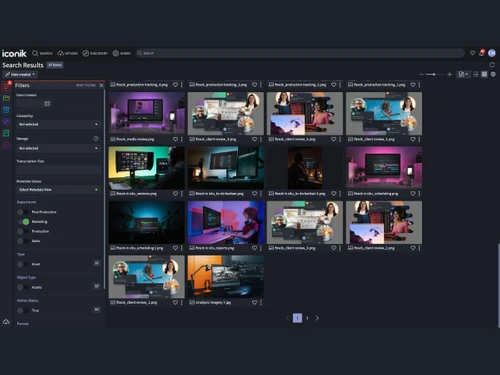Toggle the Asset type filter
The width and height of the screenshot is (500, 375).
pyautogui.click(x=23, y=264)
